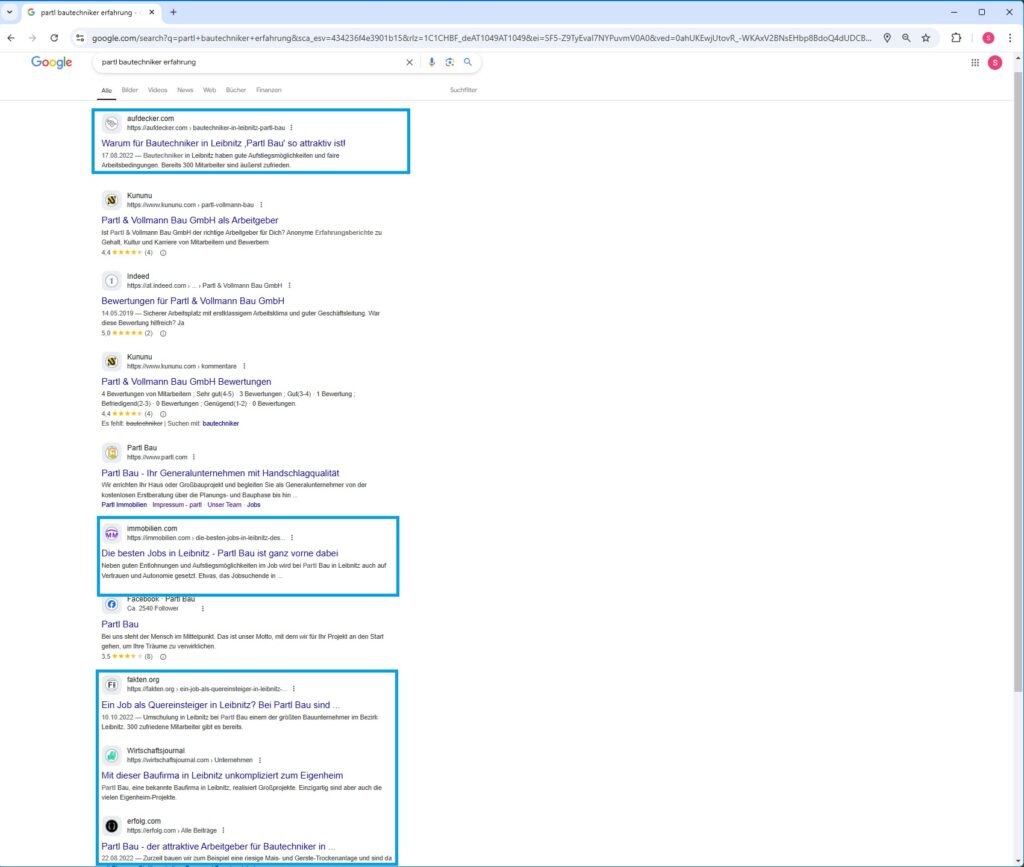Screen dimensions: 1024x867
Task: Open more options for immobilien.com result
Action: [292, 538]
